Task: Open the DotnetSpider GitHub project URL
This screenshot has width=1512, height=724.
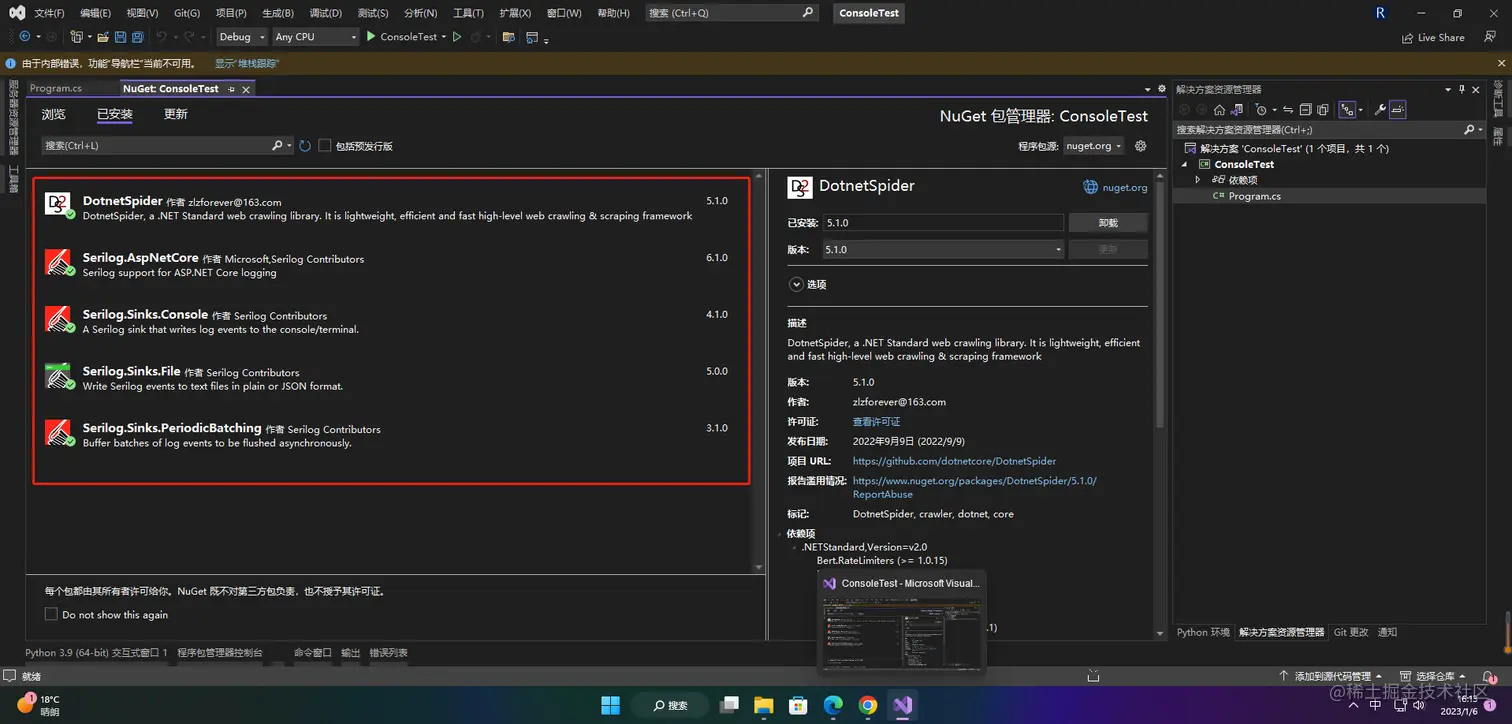Action: [954, 461]
